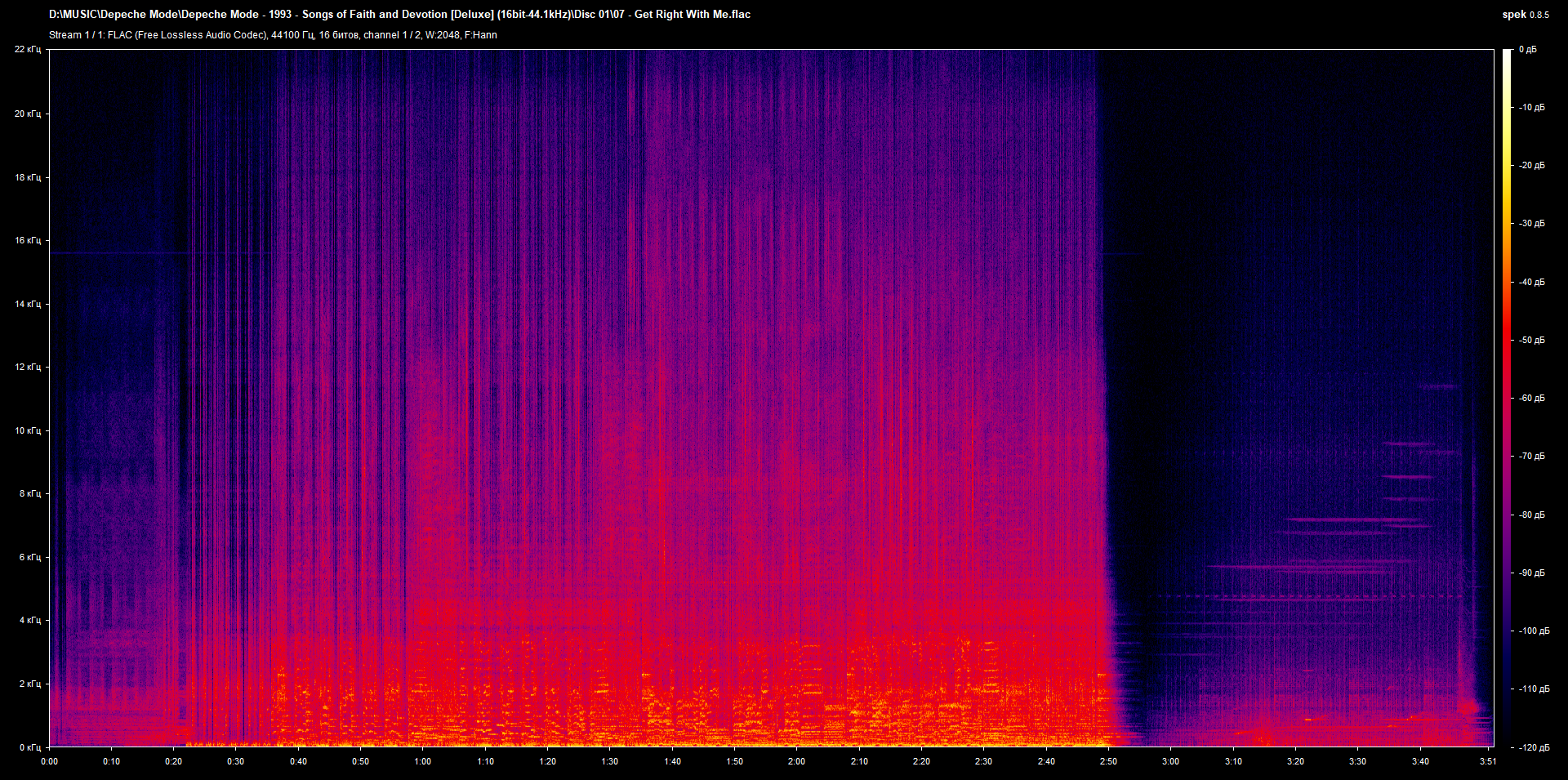1568x780 pixels.
Task: Click the 22 кГц frequency label
Action: (x=28, y=50)
